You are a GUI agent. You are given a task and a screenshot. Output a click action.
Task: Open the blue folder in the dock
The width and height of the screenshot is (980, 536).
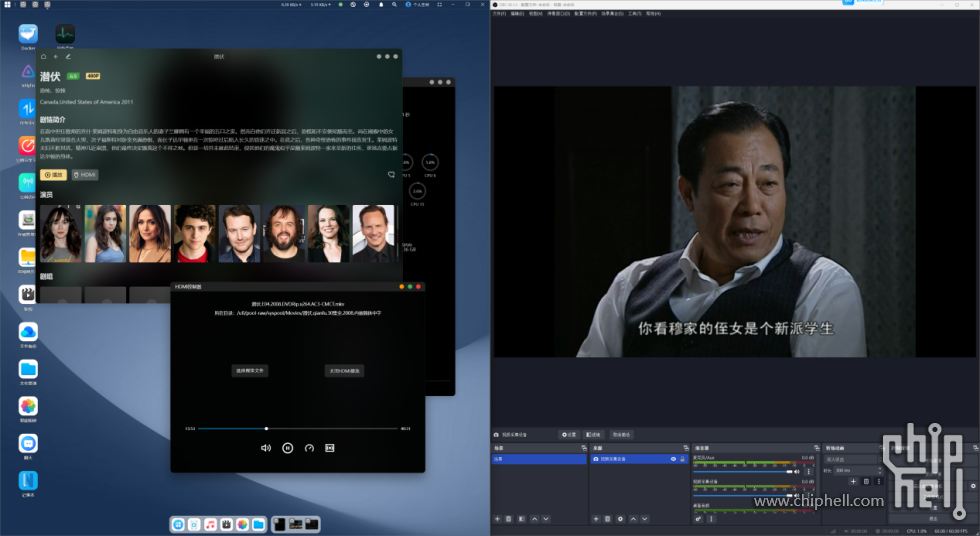(258, 524)
